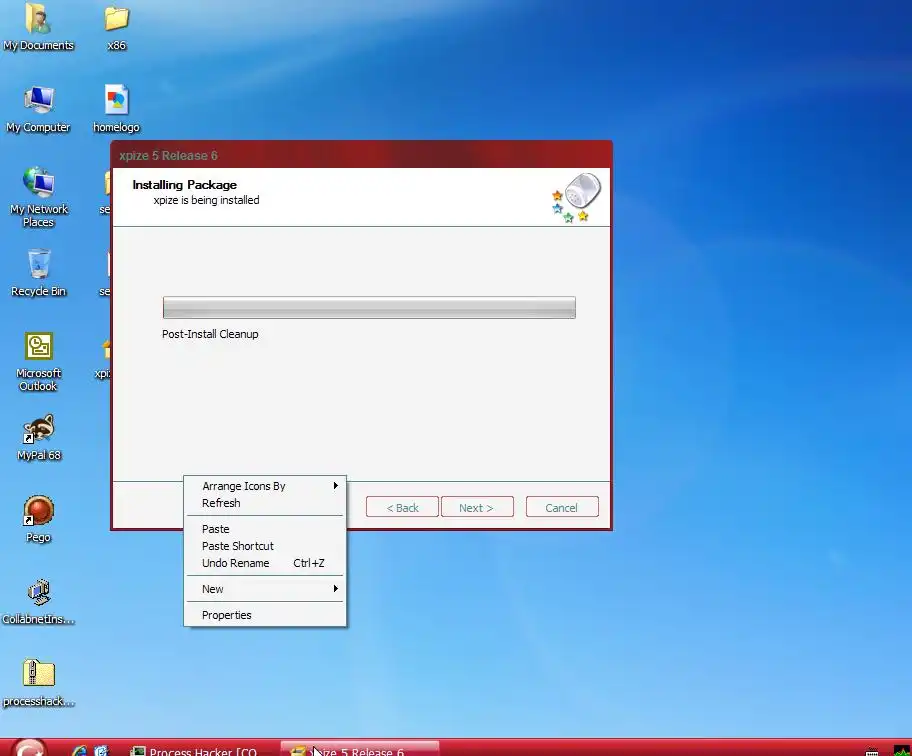912x756 pixels.
Task: Click the Installing Package heading
Action: click(x=184, y=184)
